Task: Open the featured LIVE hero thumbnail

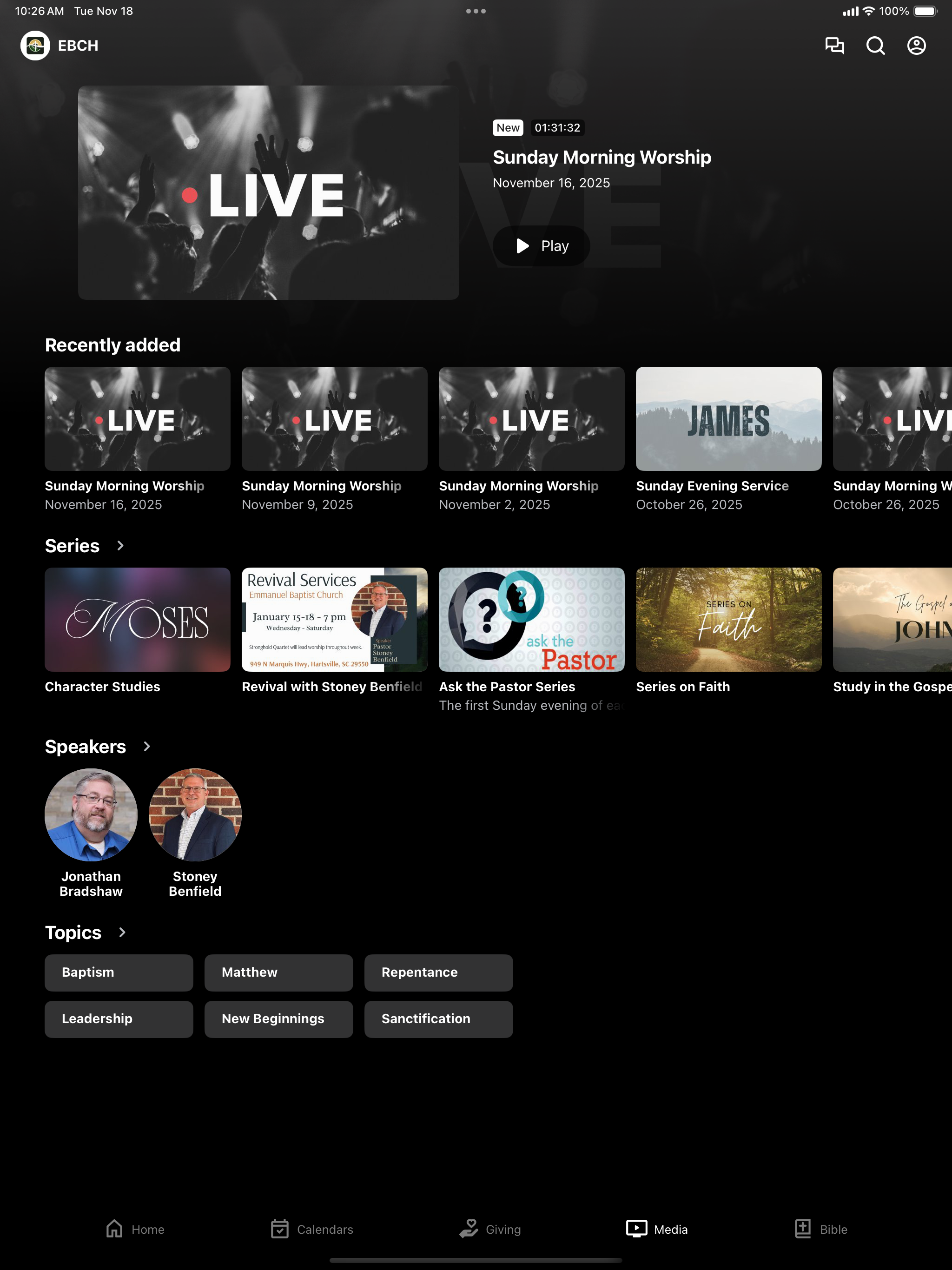Action: coord(268,192)
